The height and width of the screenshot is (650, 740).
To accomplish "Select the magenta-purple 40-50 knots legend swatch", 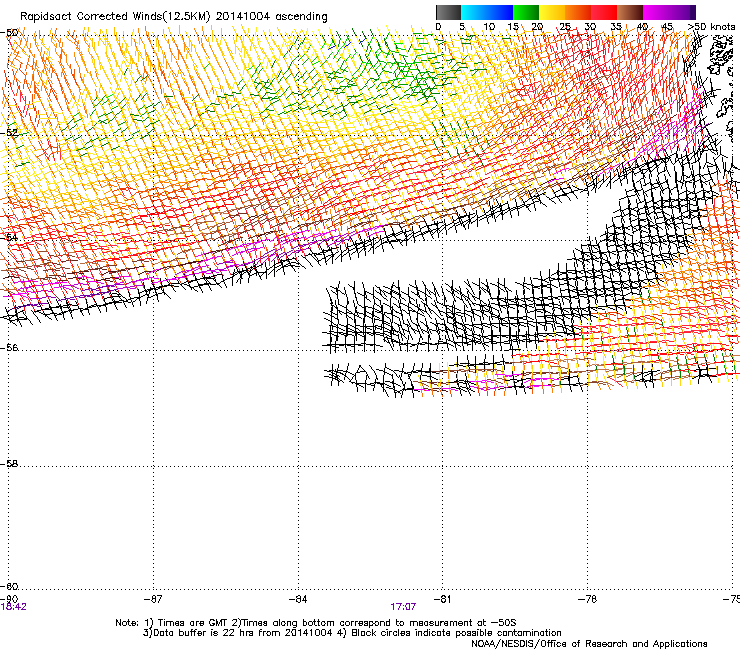I will [669, 12].
